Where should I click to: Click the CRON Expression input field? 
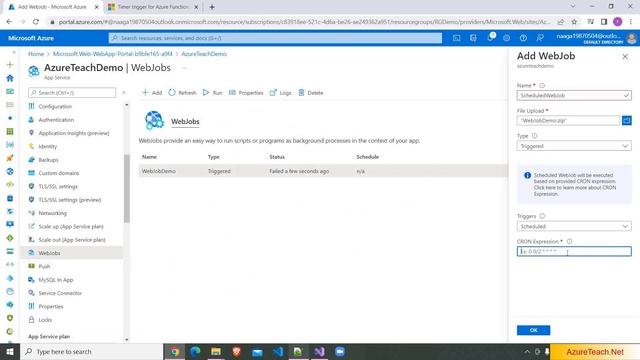click(x=574, y=251)
